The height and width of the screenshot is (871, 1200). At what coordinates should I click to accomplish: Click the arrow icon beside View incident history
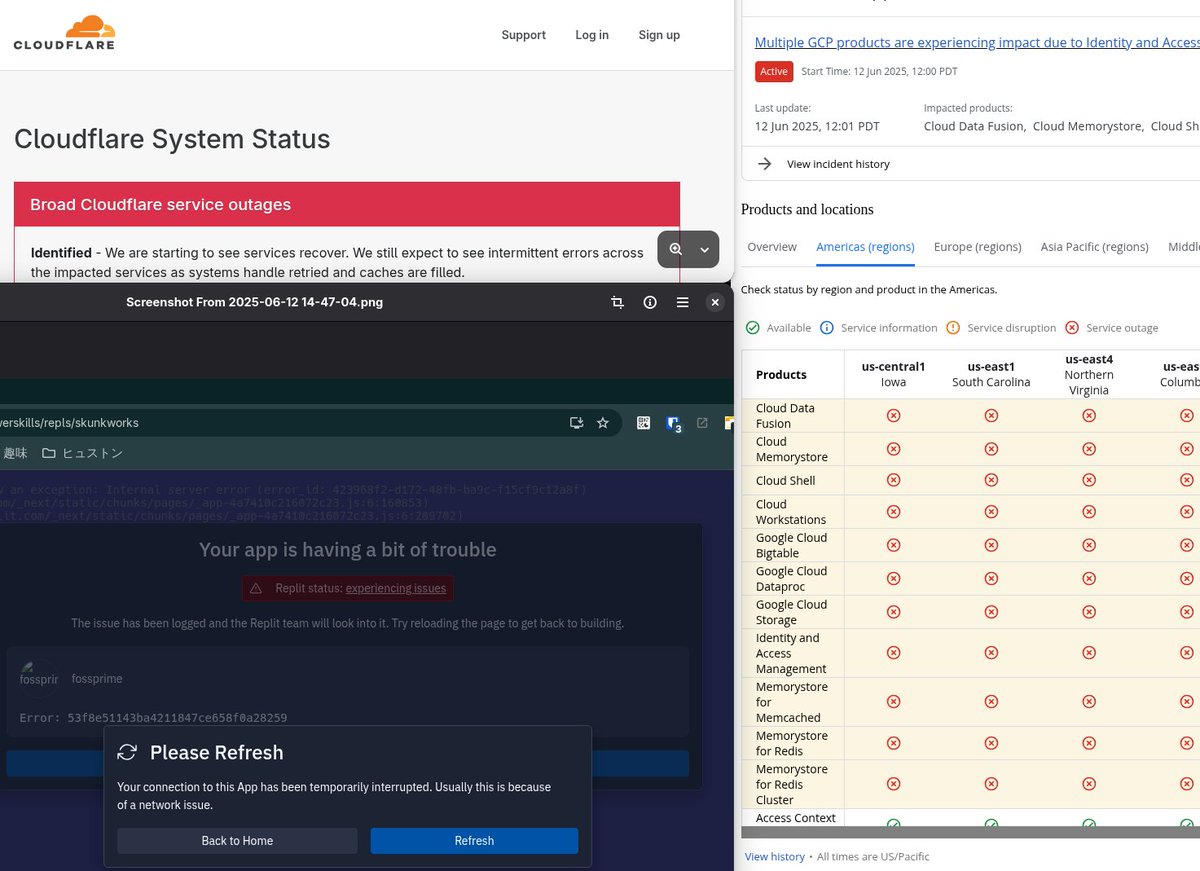765,164
